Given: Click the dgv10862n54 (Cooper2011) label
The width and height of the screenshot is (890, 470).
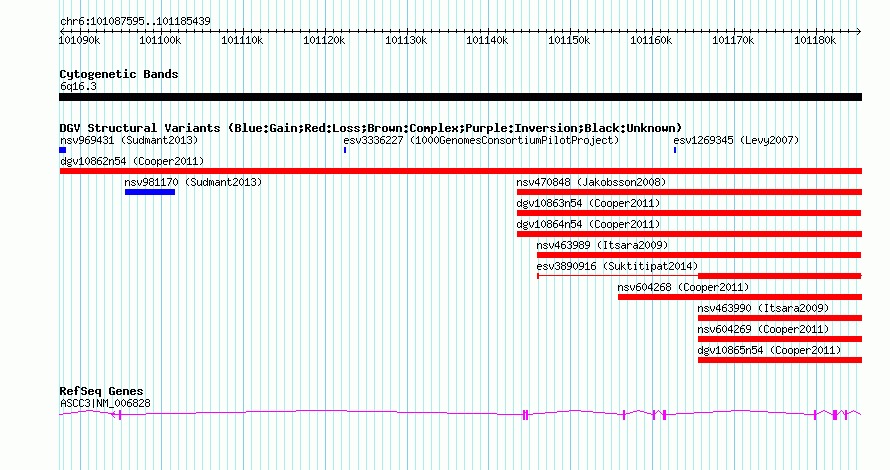Looking at the screenshot, I should click(x=132, y=161).
